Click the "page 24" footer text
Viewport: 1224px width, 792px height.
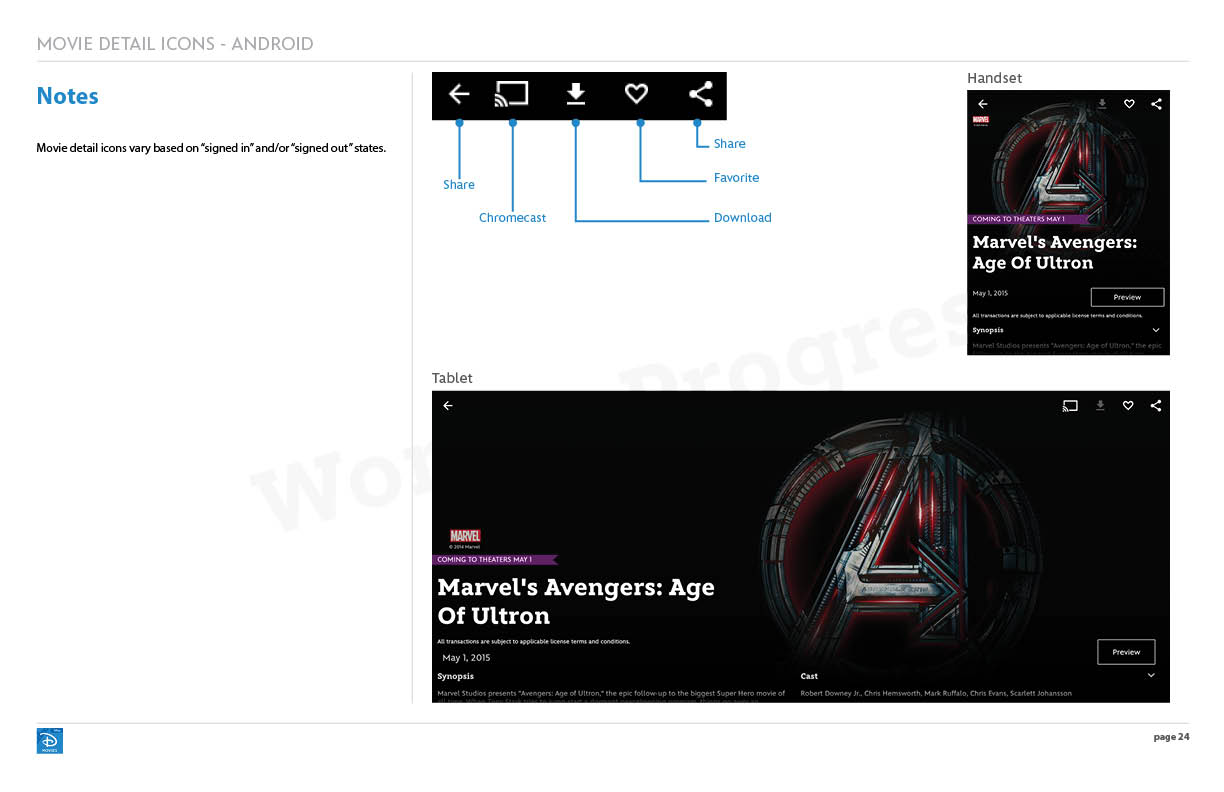(x=1171, y=737)
